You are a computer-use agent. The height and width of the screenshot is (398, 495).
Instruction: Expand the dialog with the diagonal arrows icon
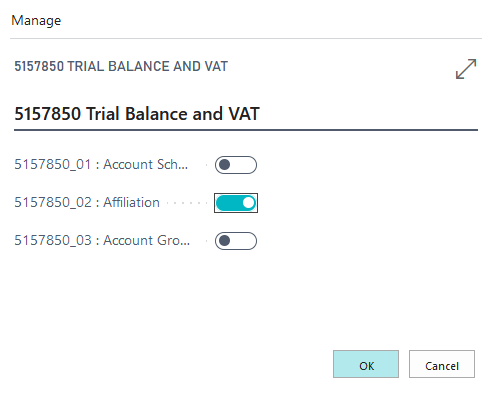(x=466, y=69)
